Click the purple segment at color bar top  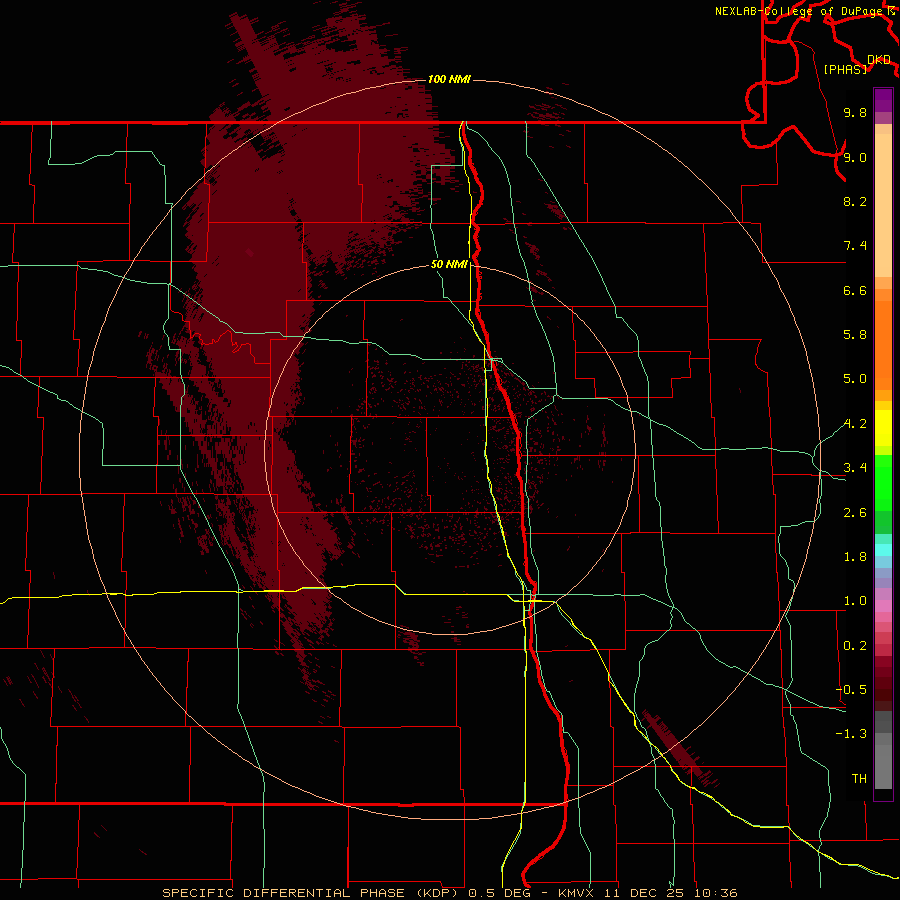[883, 100]
